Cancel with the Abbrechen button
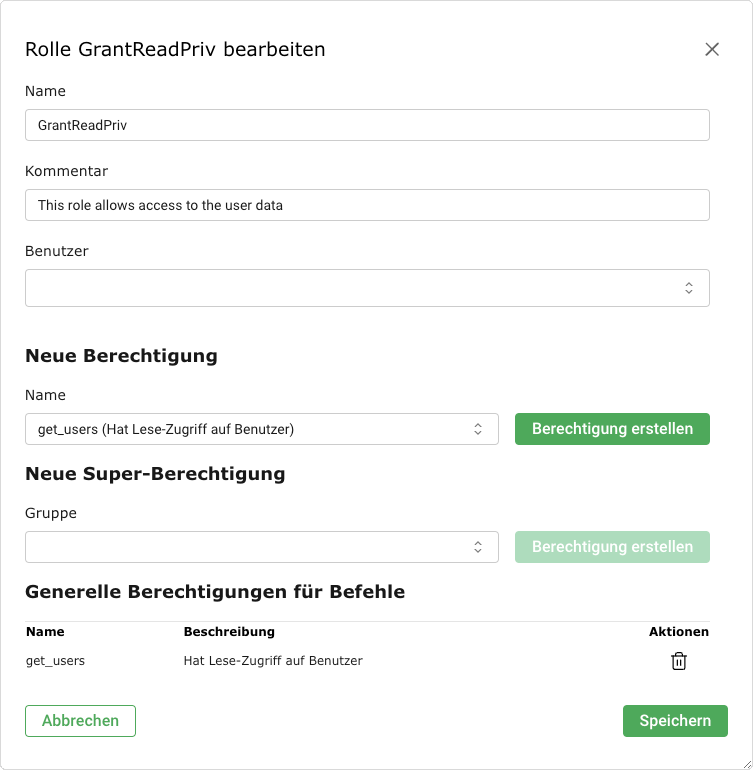Viewport: 753px width, 770px height. click(x=80, y=721)
